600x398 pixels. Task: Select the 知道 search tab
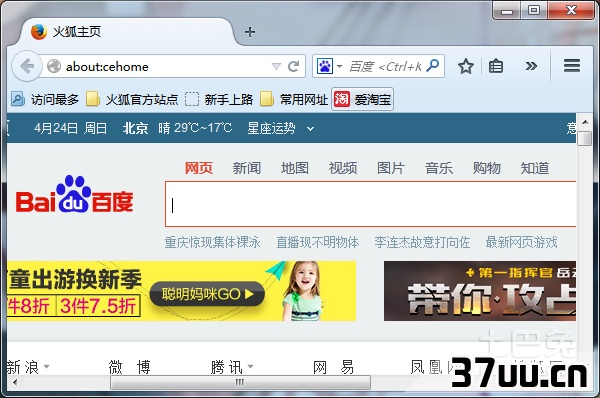click(x=535, y=168)
